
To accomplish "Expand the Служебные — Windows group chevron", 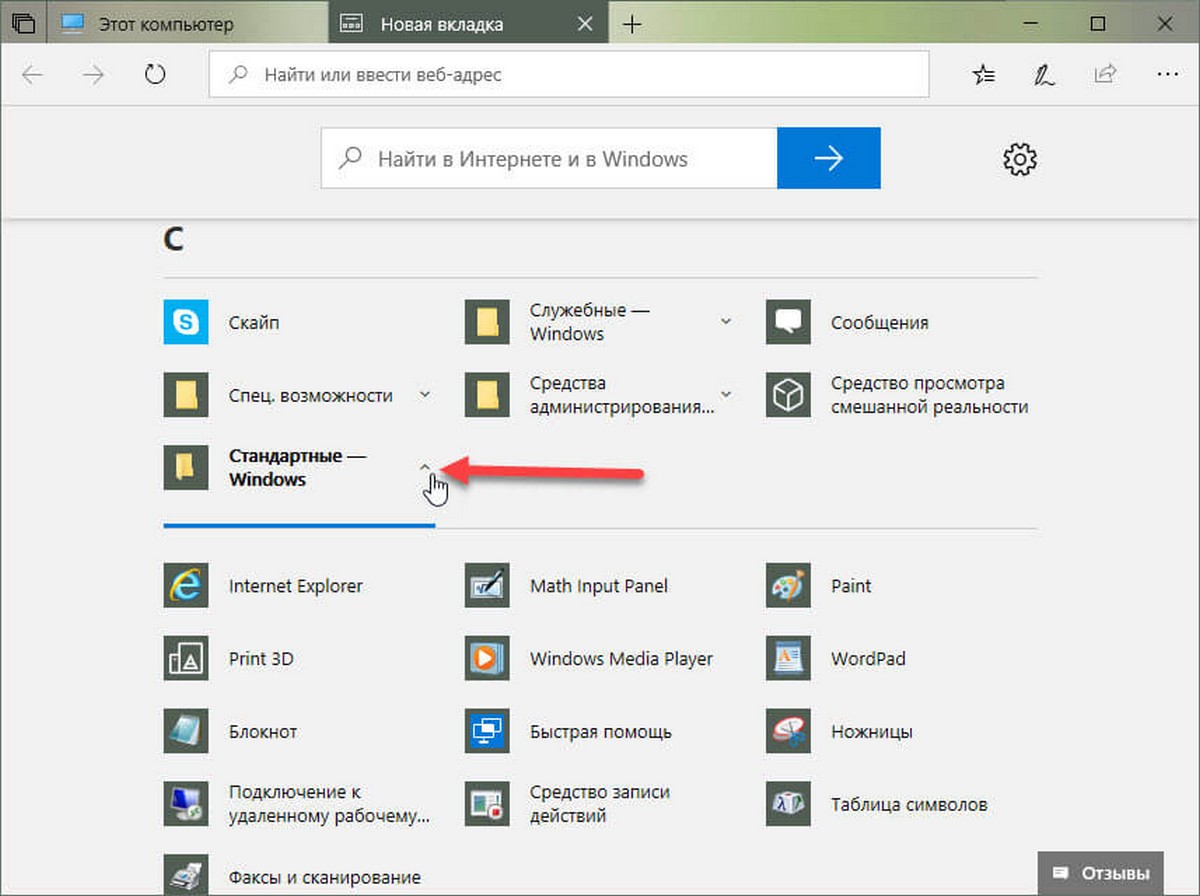I will click(x=726, y=322).
